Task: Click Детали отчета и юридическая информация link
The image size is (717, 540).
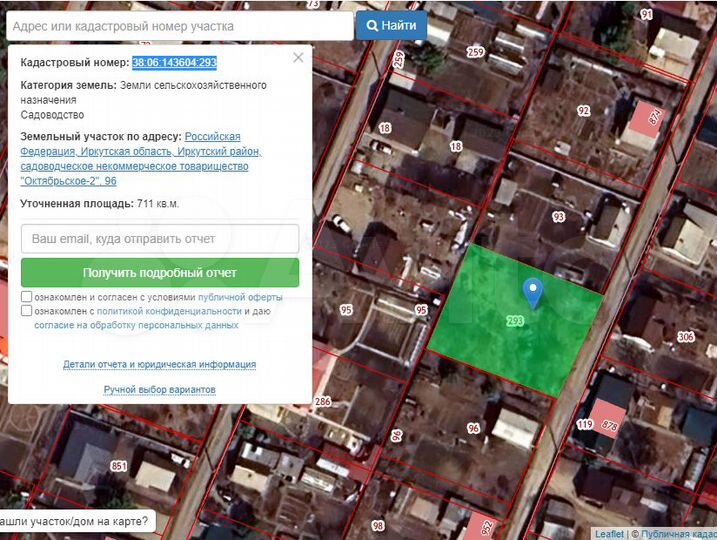Action: pos(160,364)
